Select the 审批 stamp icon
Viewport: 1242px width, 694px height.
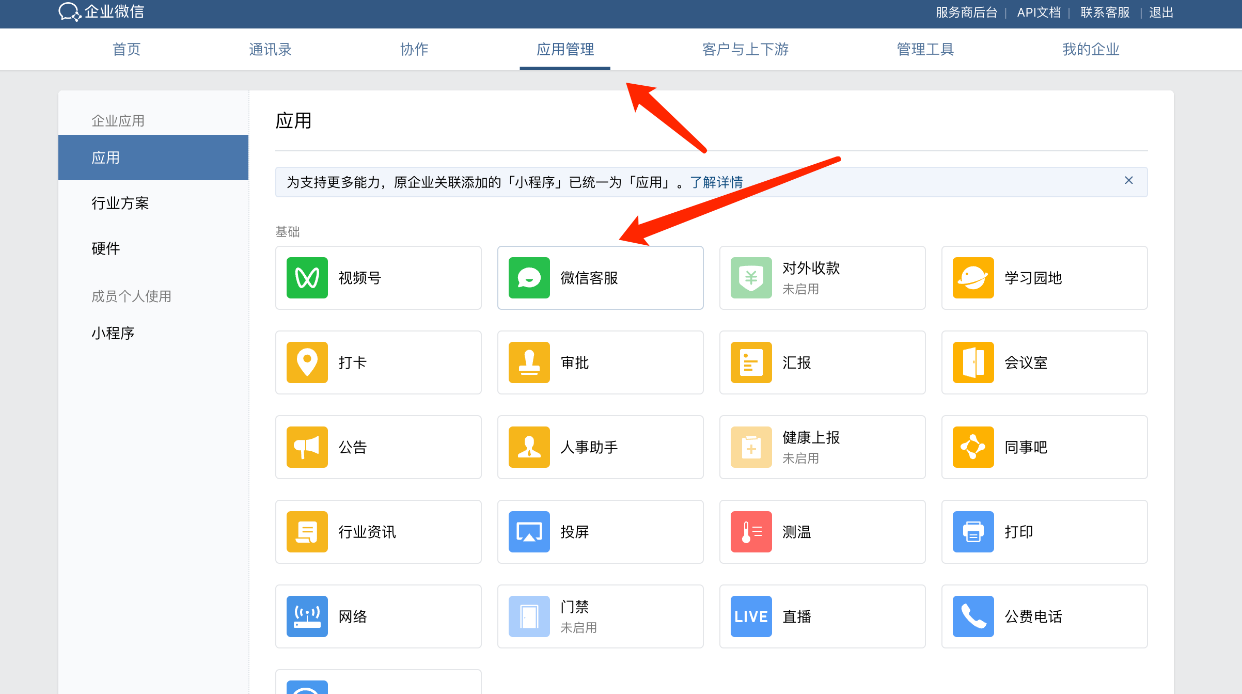529,363
